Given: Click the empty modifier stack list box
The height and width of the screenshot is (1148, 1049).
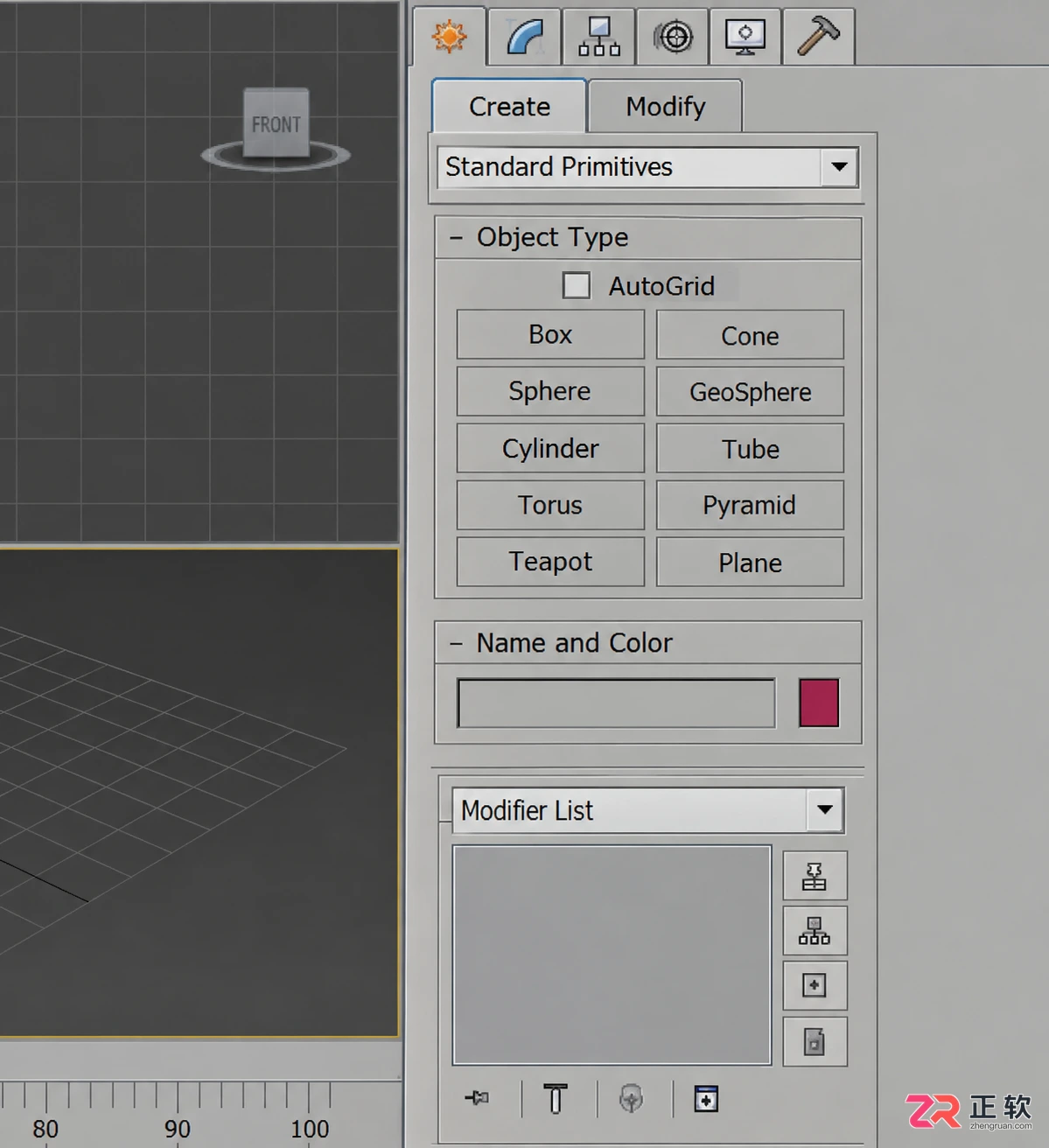Looking at the screenshot, I should pos(612,955).
